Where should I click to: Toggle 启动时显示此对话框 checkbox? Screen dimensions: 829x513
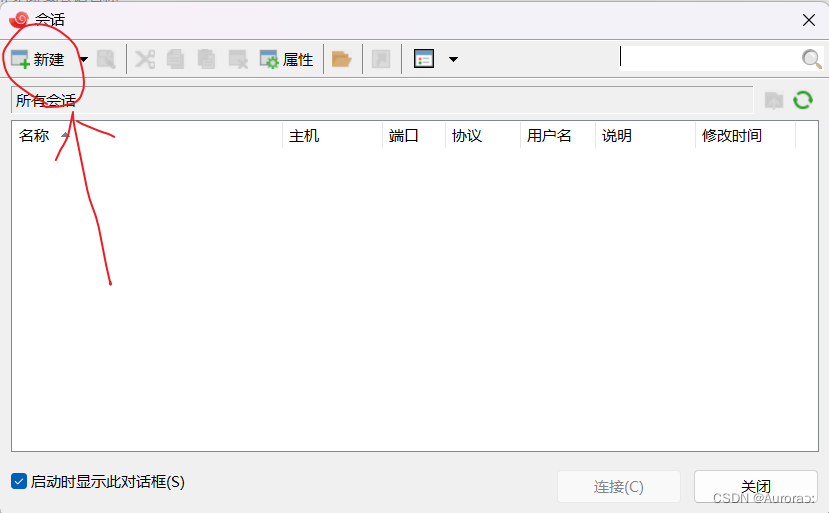[19, 481]
